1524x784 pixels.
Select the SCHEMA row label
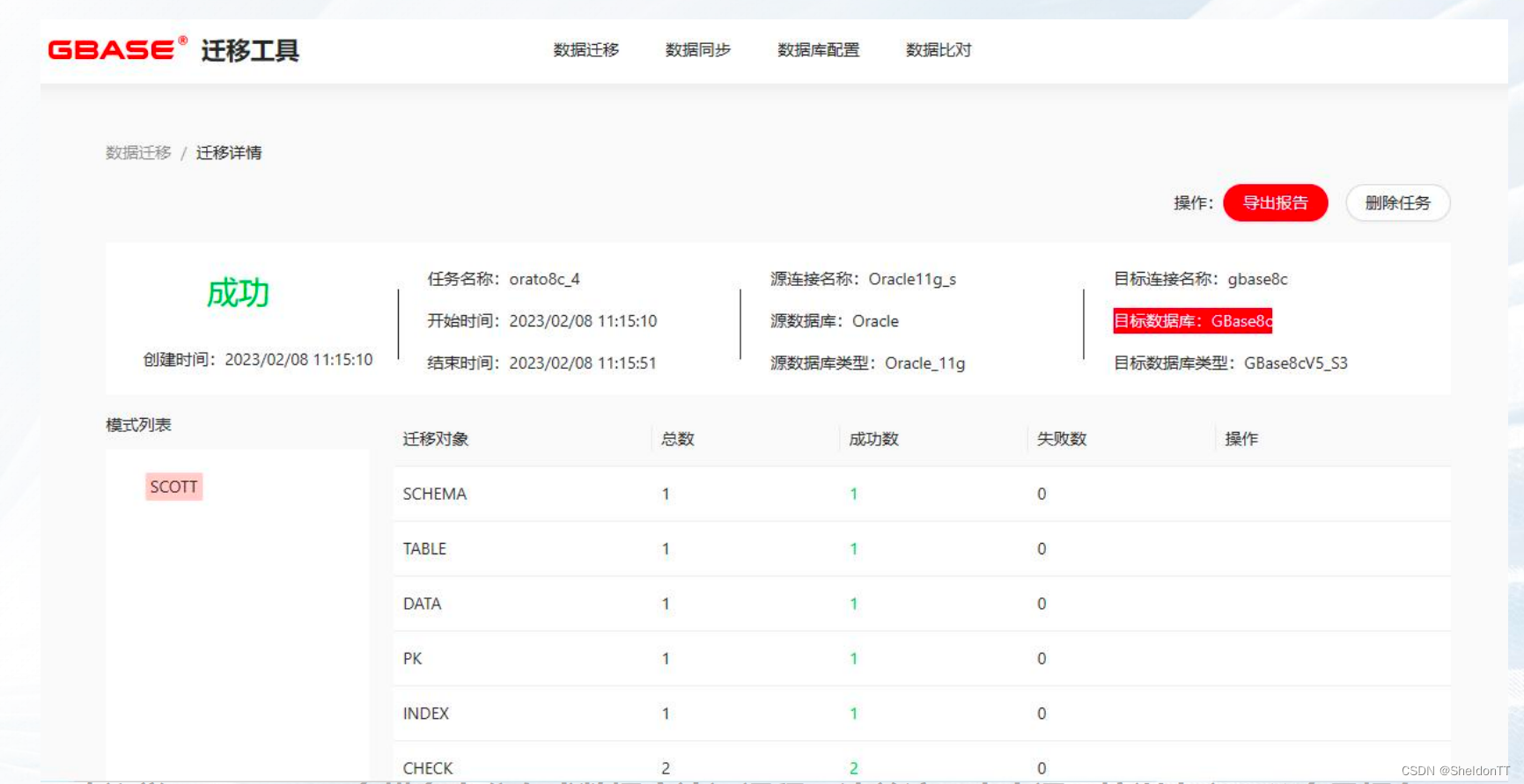[435, 495]
